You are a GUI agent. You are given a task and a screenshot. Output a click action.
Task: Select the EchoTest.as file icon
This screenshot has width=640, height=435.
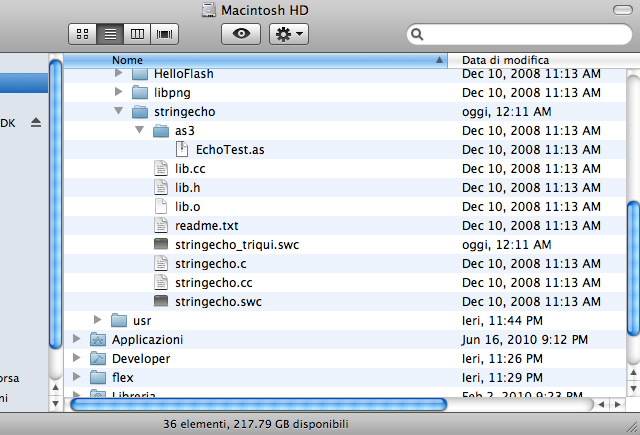point(182,149)
